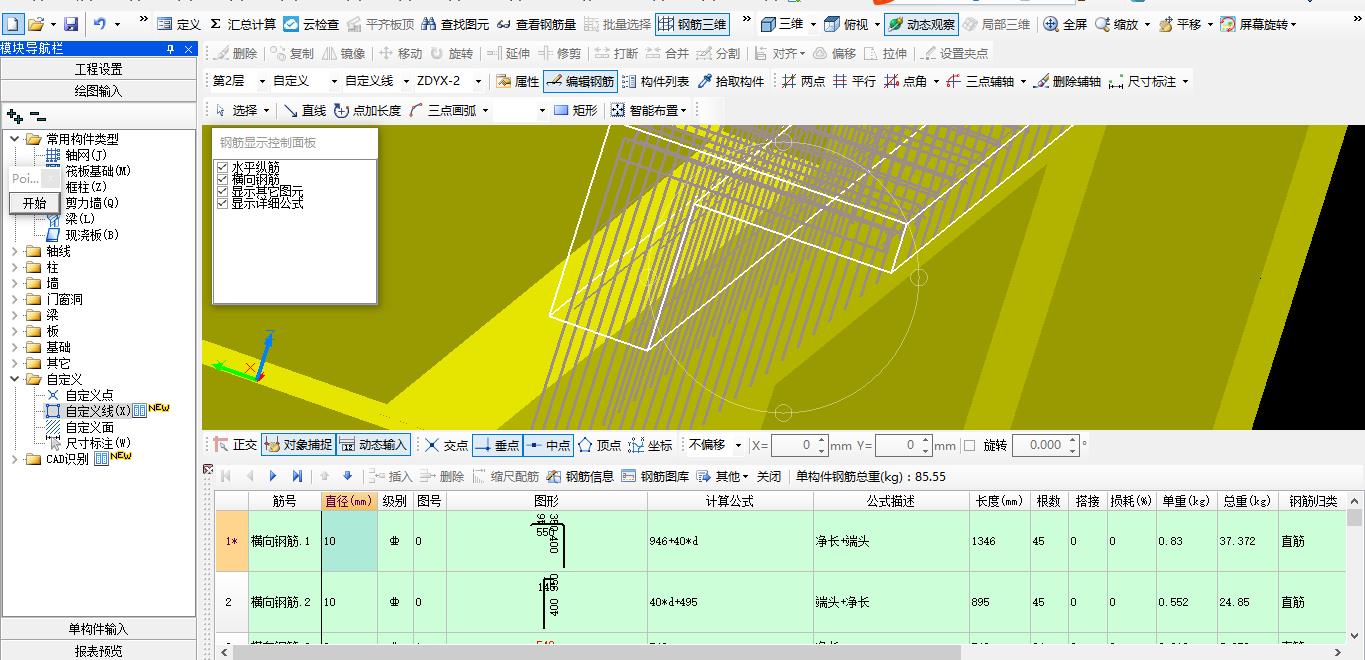The image size is (1365, 660).
Task: Click the undo arrow icon
Action: [x=99, y=24]
